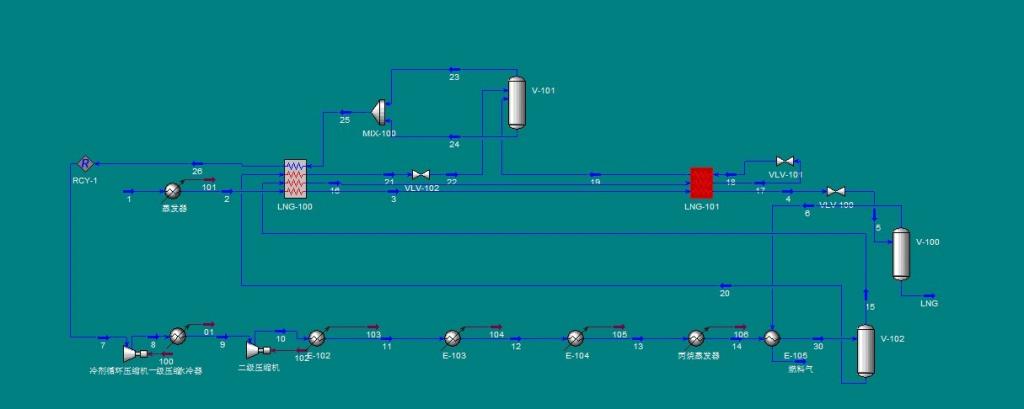Click the first-stage compressor icon after stream 7
This screenshot has width=1024, height=409.
(135, 353)
